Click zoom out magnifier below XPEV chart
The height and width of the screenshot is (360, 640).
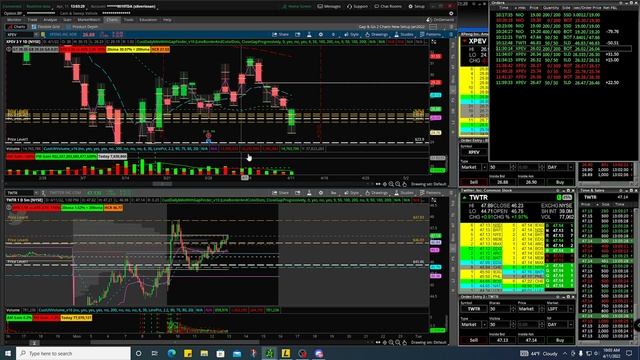[x=398, y=184]
